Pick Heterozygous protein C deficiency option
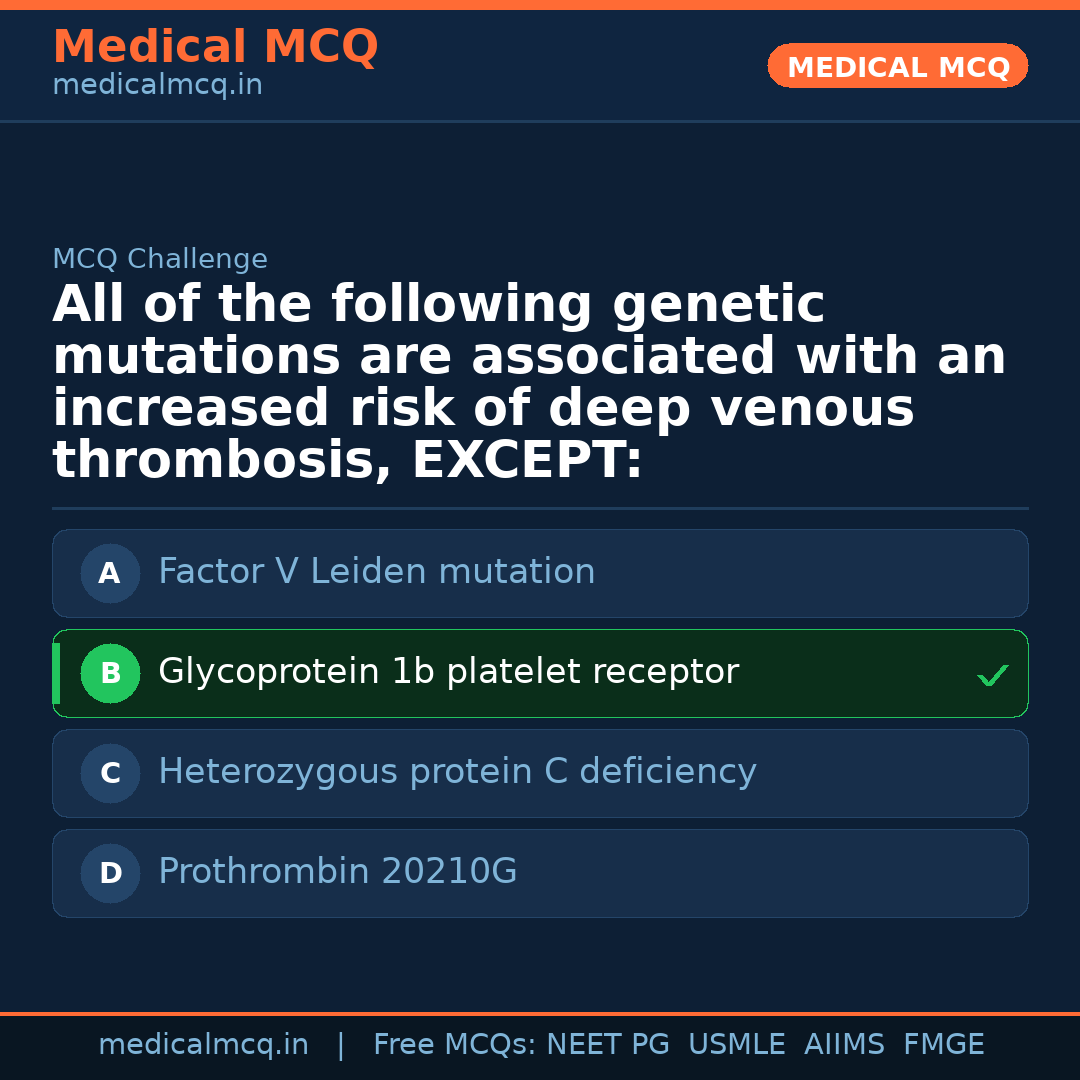The height and width of the screenshot is (1080, 1080). [457, 772]
